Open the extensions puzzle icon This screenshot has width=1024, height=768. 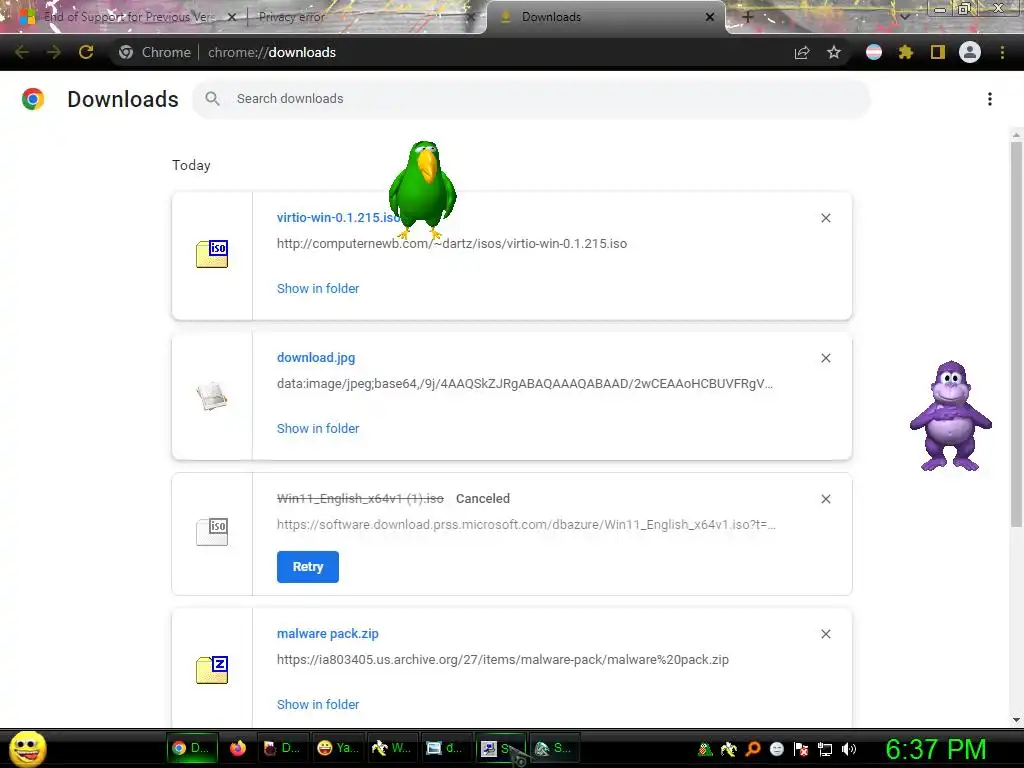pyautogui.click(x=906, y=52)
